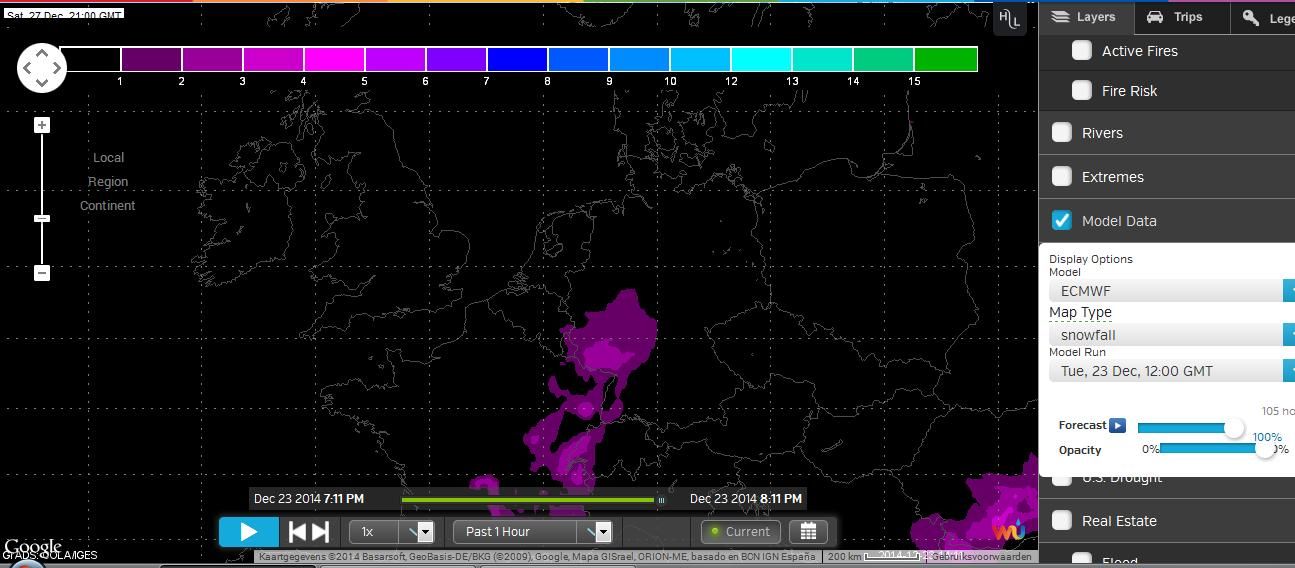Uncheck the Model Data layer
Viewport: 1295px width, 568px height.
[x=1062, y=220]
